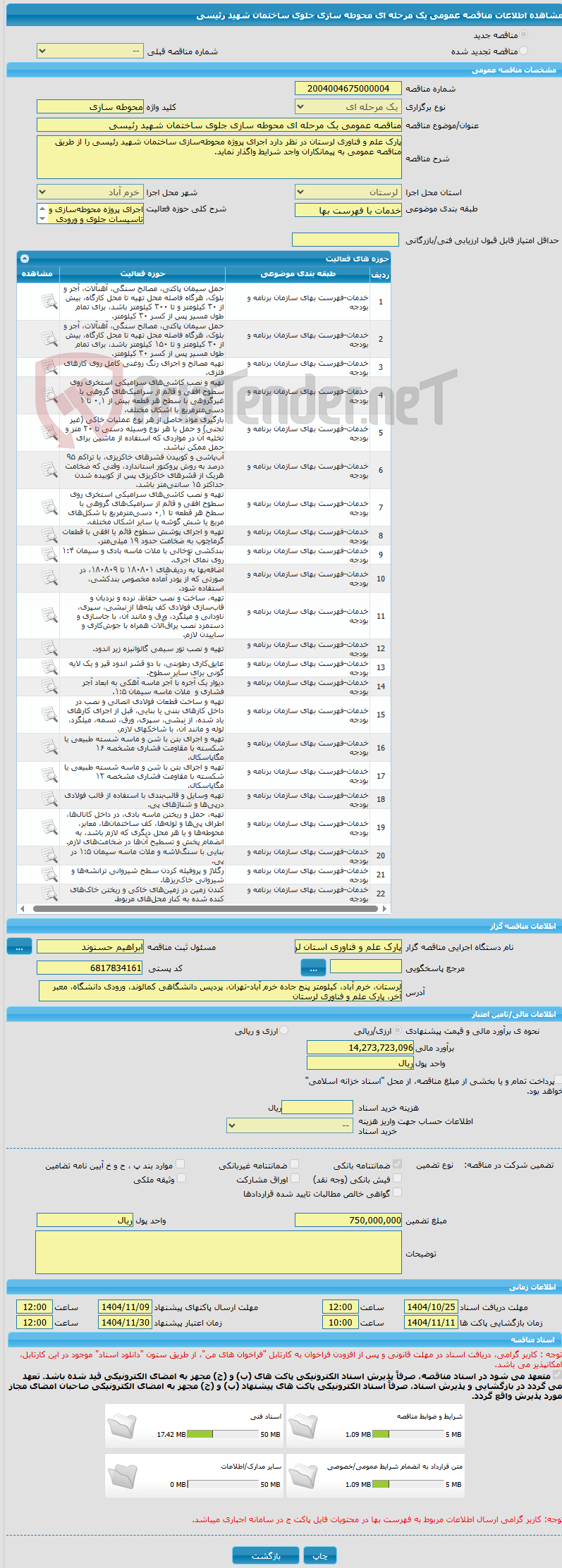
Task: Click the توضیحات text area
Action: (x=219, y=1252)
